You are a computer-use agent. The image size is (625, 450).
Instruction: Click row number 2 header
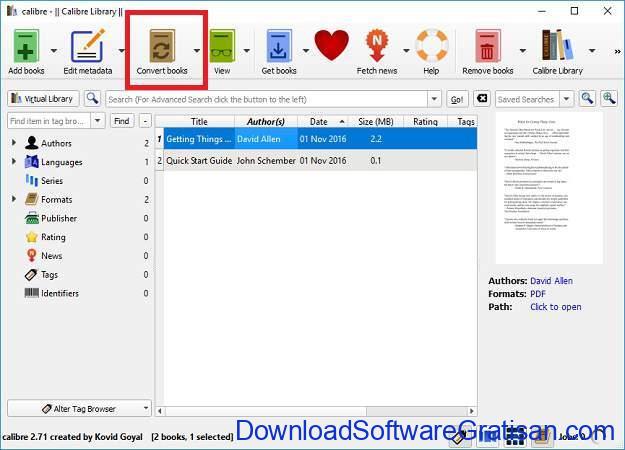point(159,161)
